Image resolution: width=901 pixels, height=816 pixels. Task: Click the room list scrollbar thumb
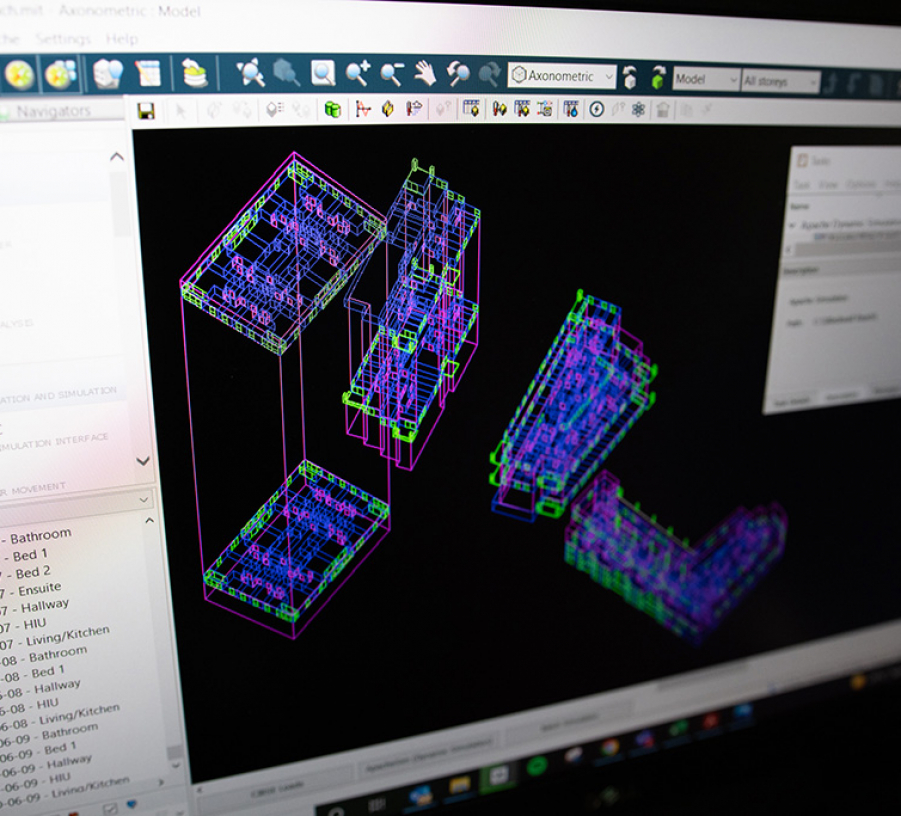[176, 753]
